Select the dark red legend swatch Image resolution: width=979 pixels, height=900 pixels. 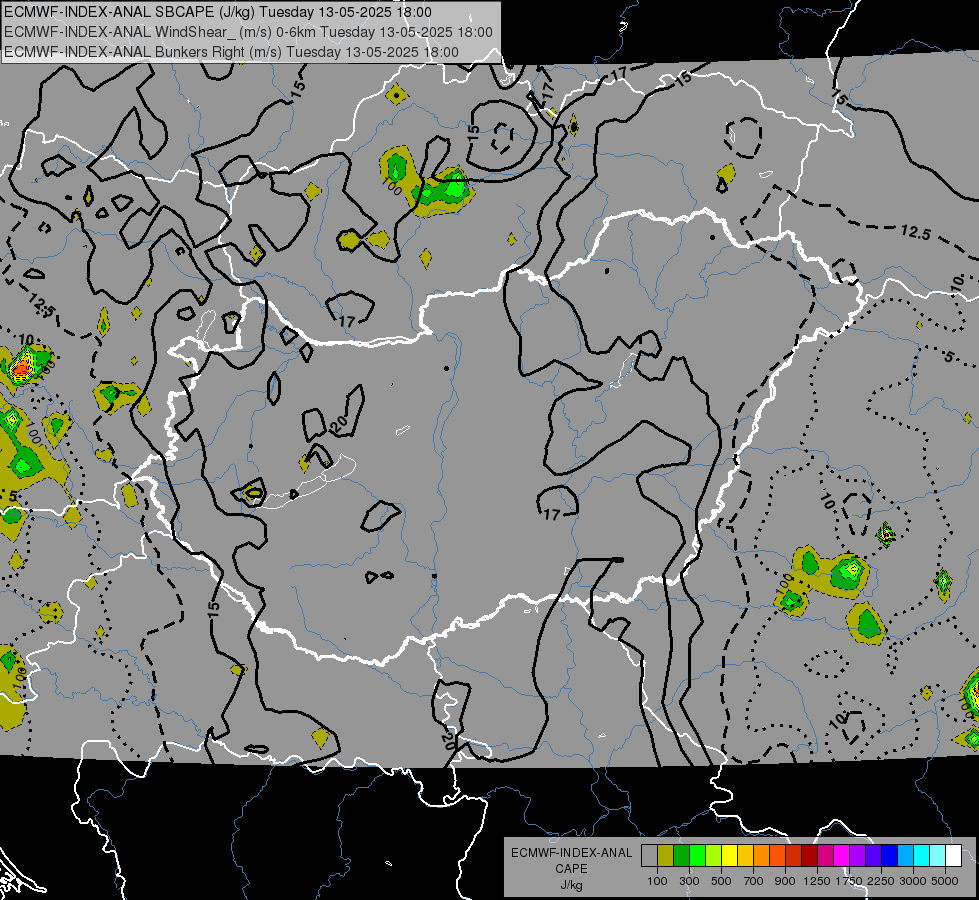coord(810,855)
